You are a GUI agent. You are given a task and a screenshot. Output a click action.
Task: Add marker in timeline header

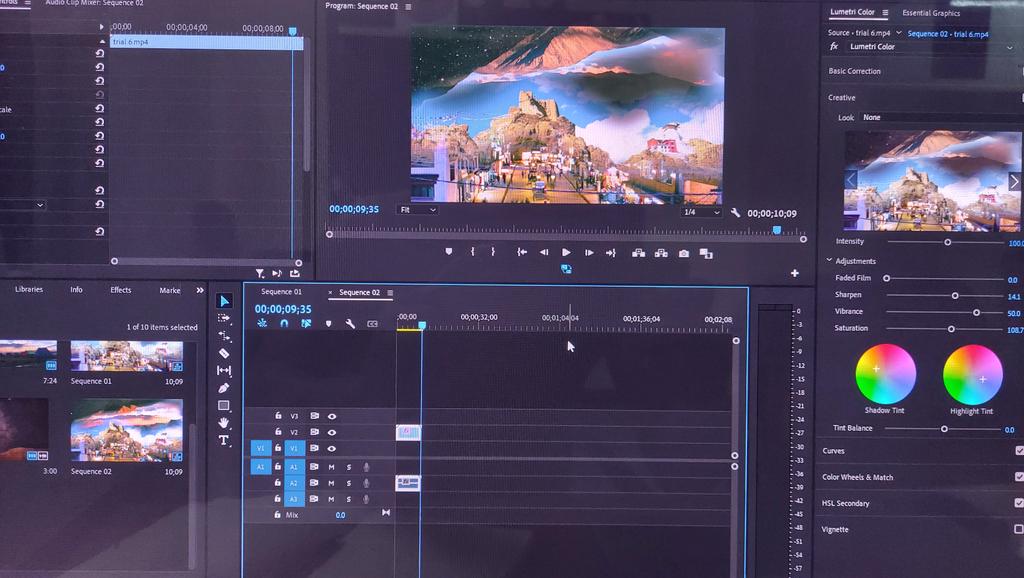328,323
